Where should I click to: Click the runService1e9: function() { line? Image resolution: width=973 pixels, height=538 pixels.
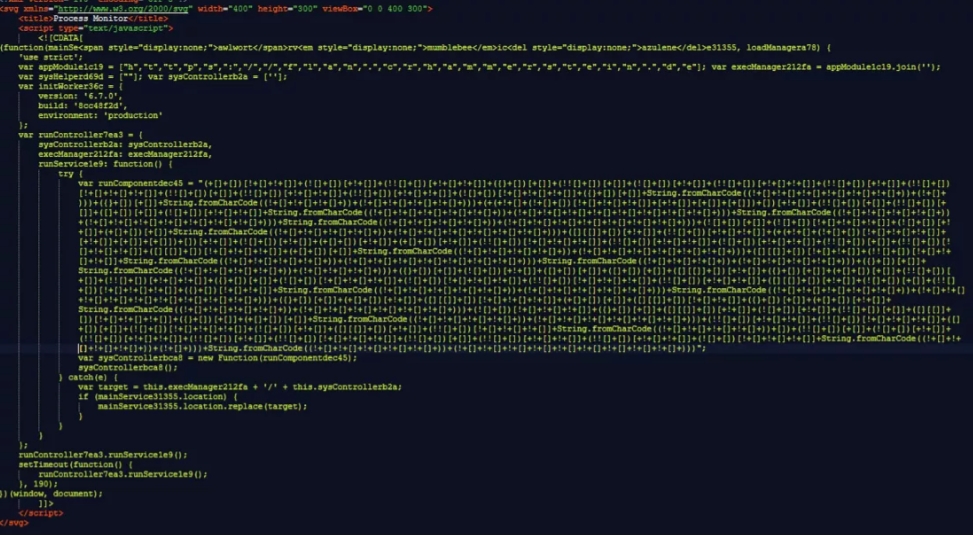coord(105,164)
